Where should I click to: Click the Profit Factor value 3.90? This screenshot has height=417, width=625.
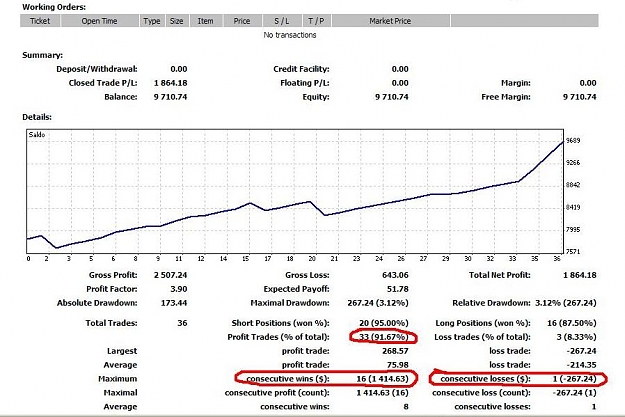(179, 289)
